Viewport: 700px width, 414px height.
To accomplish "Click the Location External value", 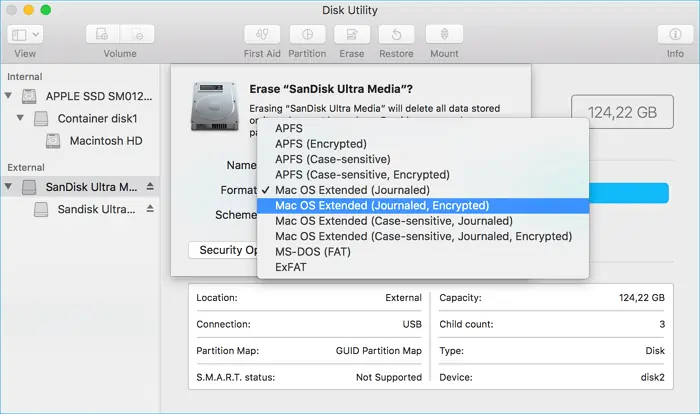I will tap(403, 297).
